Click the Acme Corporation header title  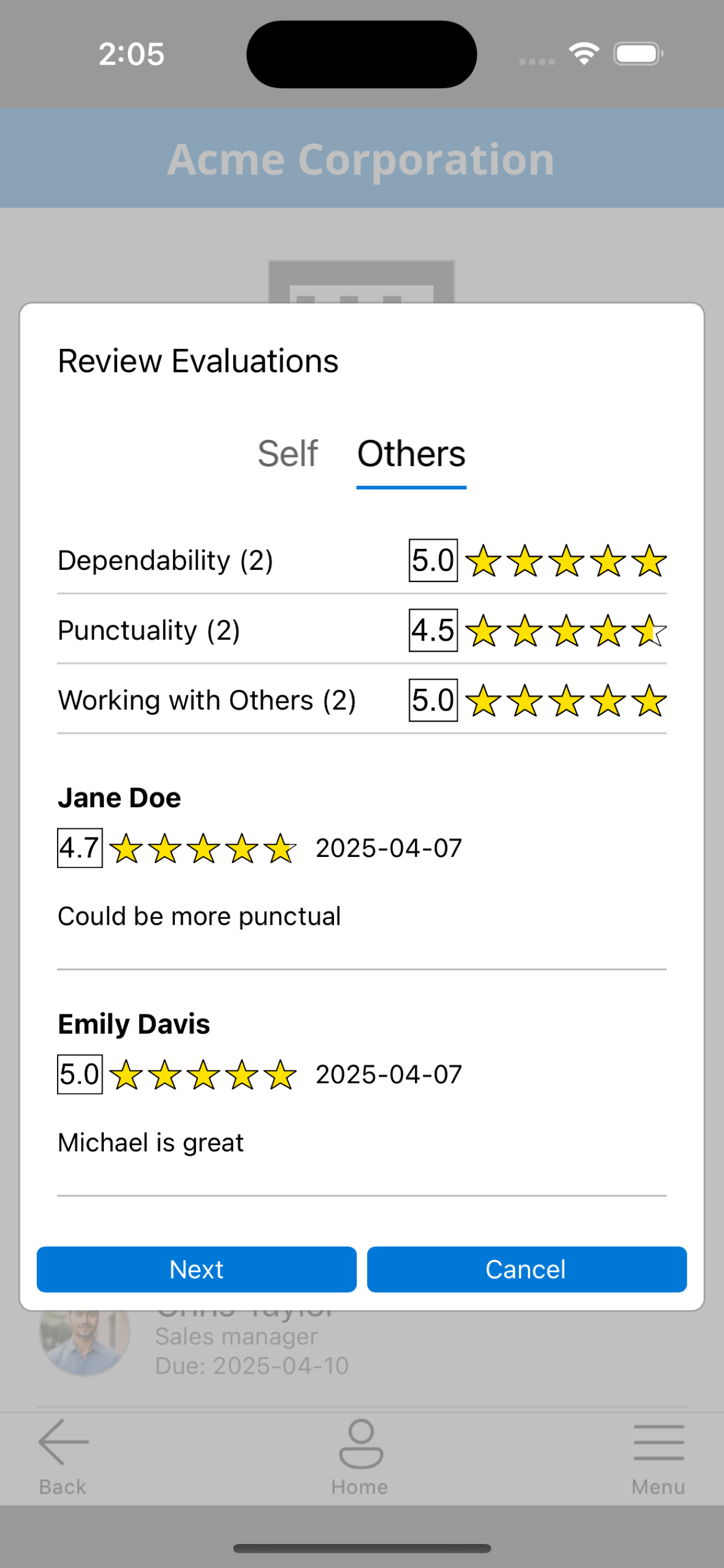pos(361,159)
